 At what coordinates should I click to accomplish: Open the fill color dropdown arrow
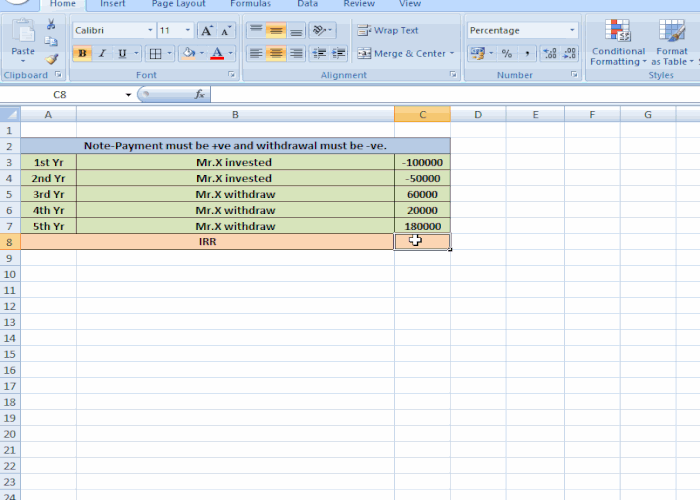[x=202, y=54]
